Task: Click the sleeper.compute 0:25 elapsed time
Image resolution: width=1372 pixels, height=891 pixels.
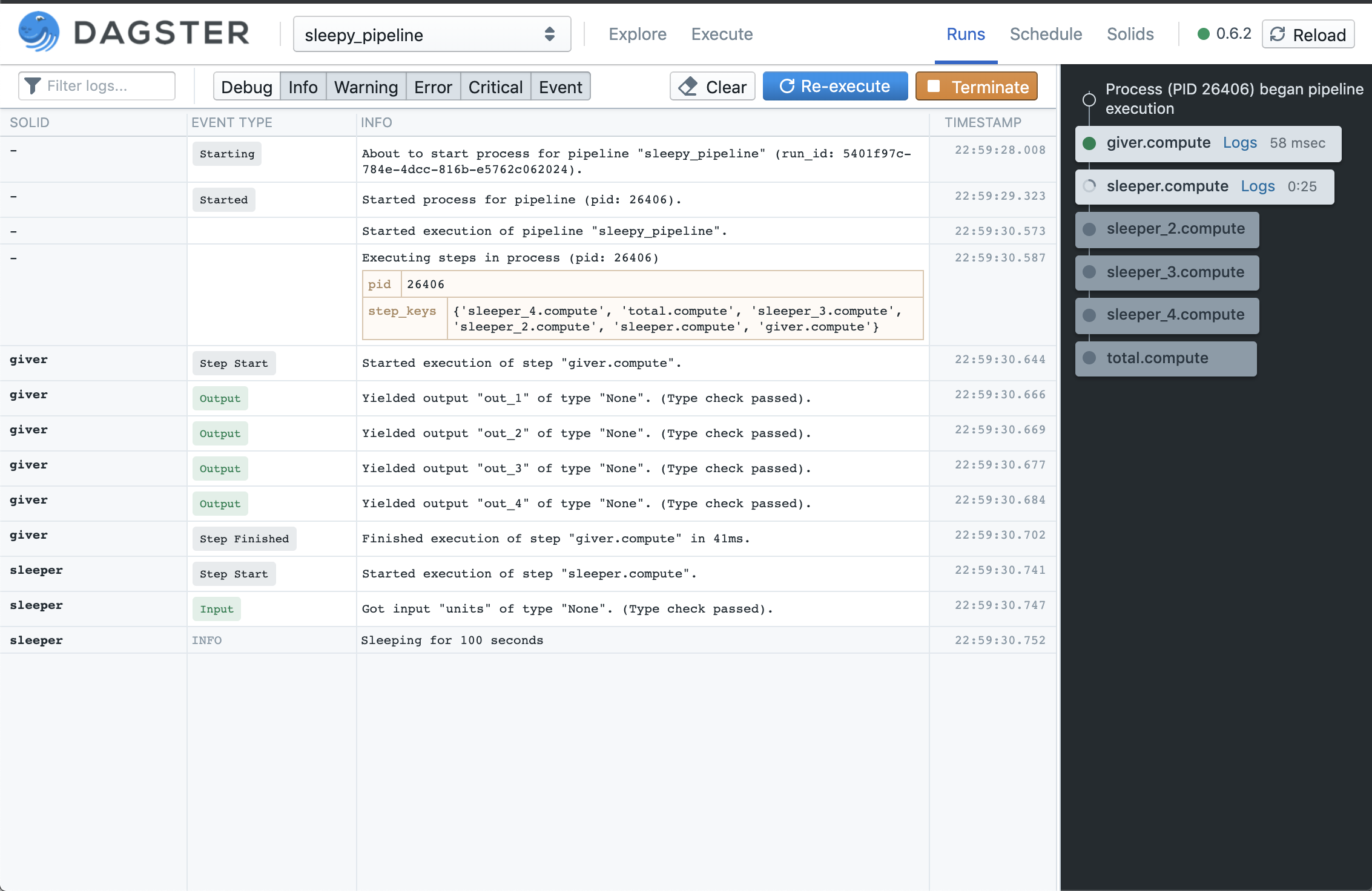Action: (1302, 186)
